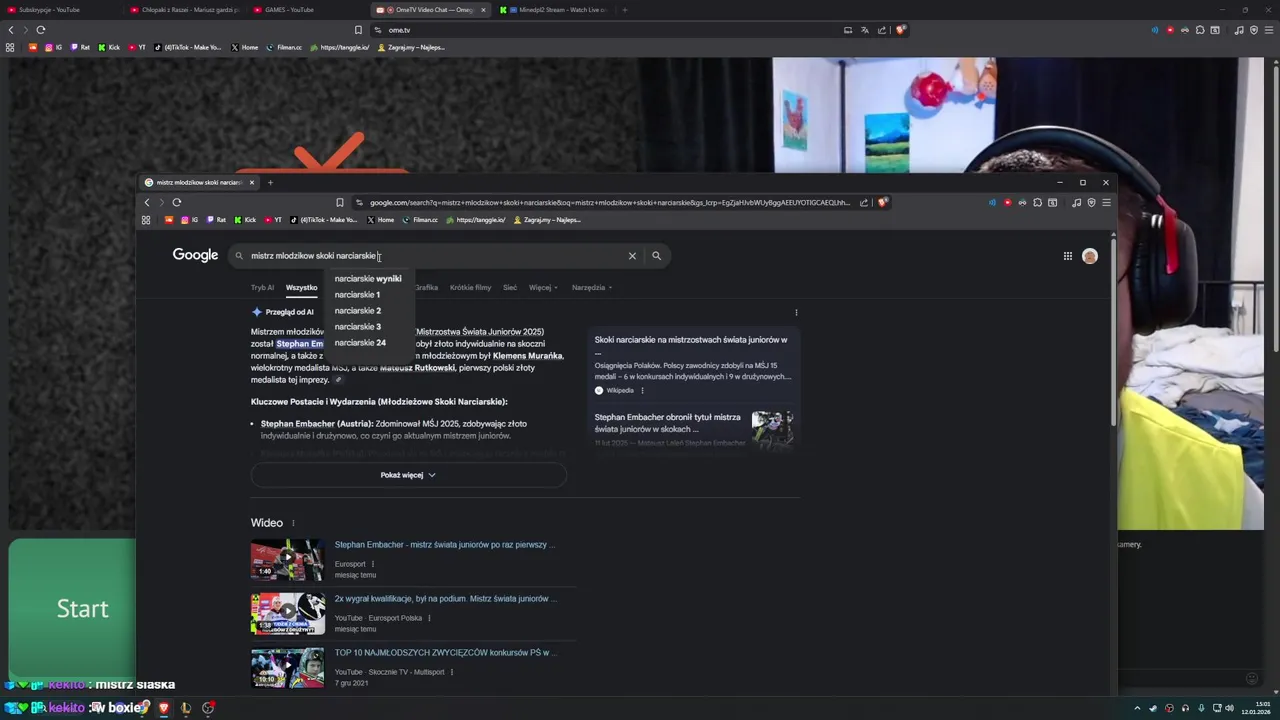This screenshot has width=1280, height=720.
Task: Open "Stephan Embacher - mistrz świata juniorów" video link
Action: (444, 545)
